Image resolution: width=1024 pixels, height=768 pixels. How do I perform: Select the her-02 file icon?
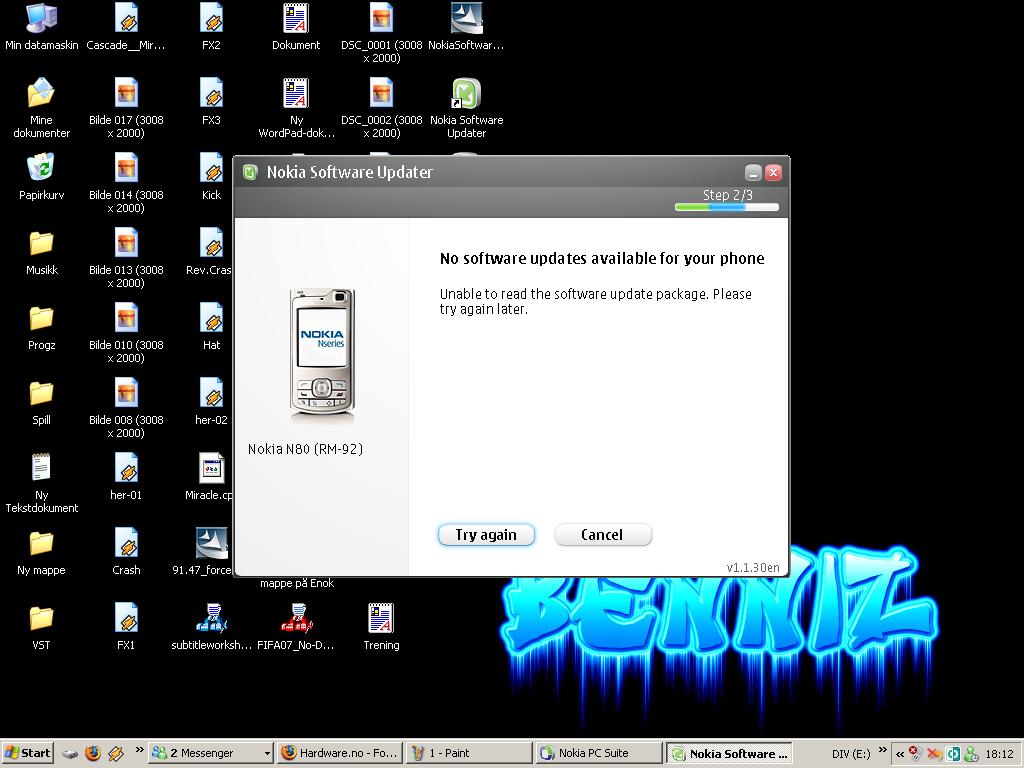tap(211, 402)
